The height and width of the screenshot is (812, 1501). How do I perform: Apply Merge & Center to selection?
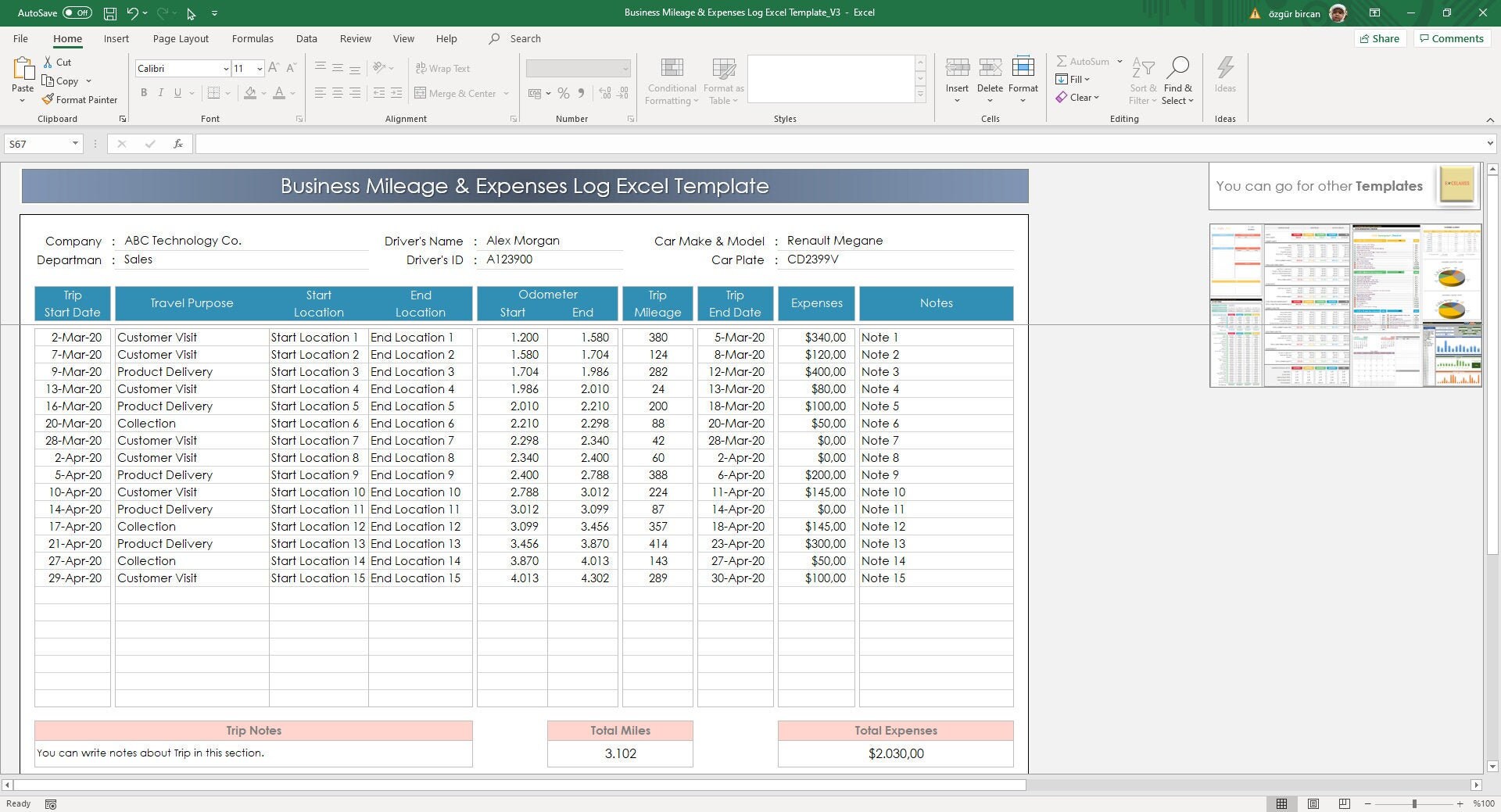click(x=457, y=93)
